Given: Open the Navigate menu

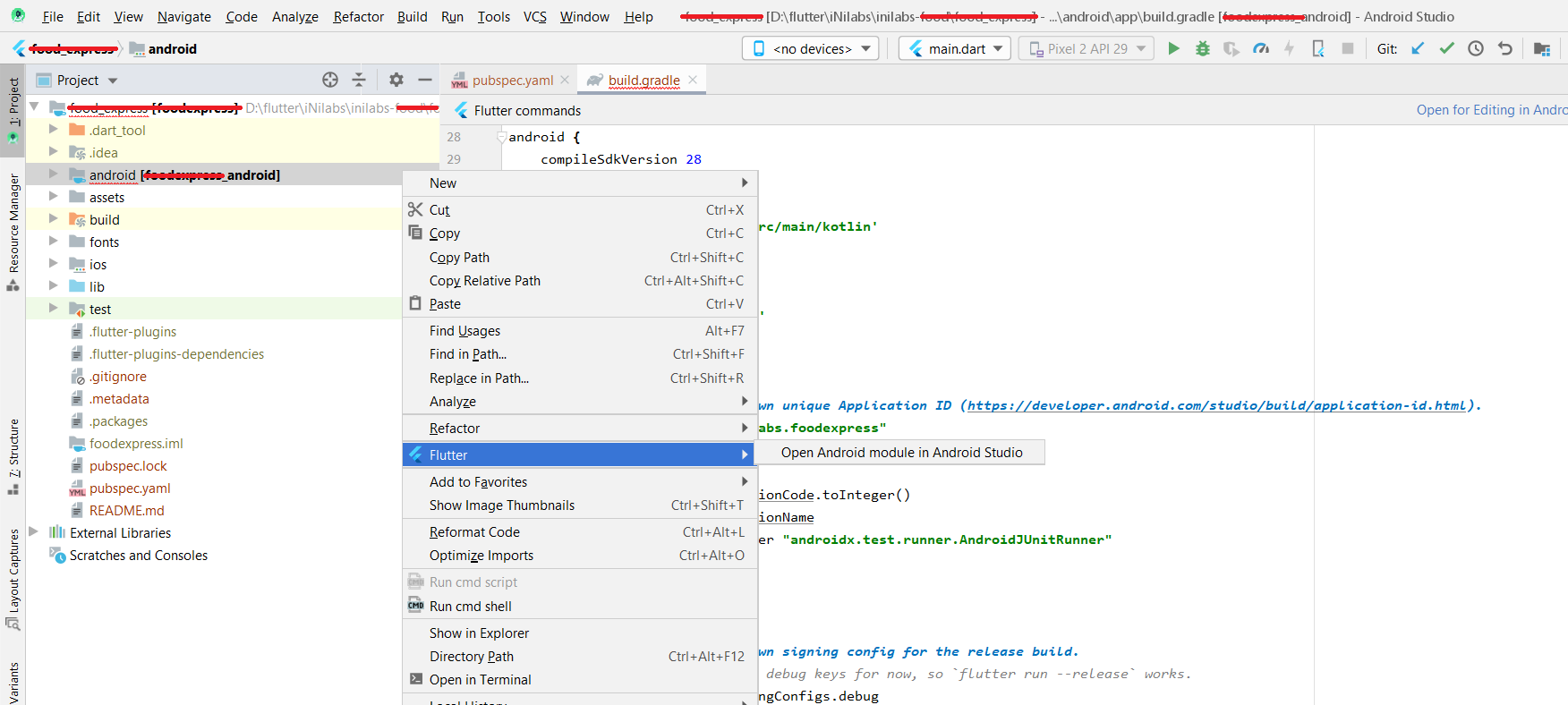Looking at the screenshot, I should click(184, 16).
